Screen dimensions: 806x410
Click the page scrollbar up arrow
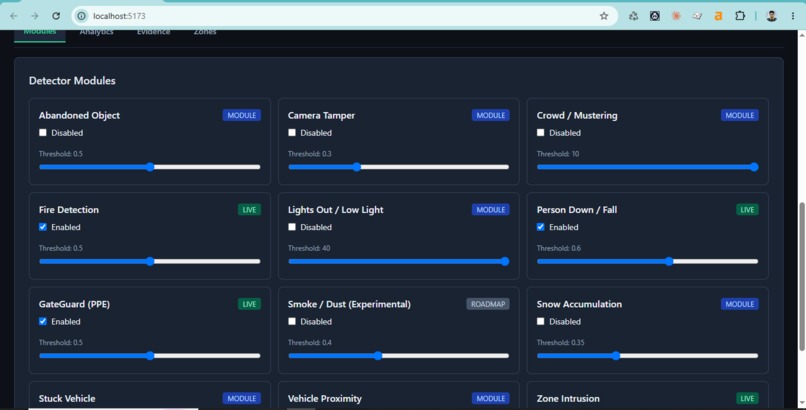(x=801, y=35)
